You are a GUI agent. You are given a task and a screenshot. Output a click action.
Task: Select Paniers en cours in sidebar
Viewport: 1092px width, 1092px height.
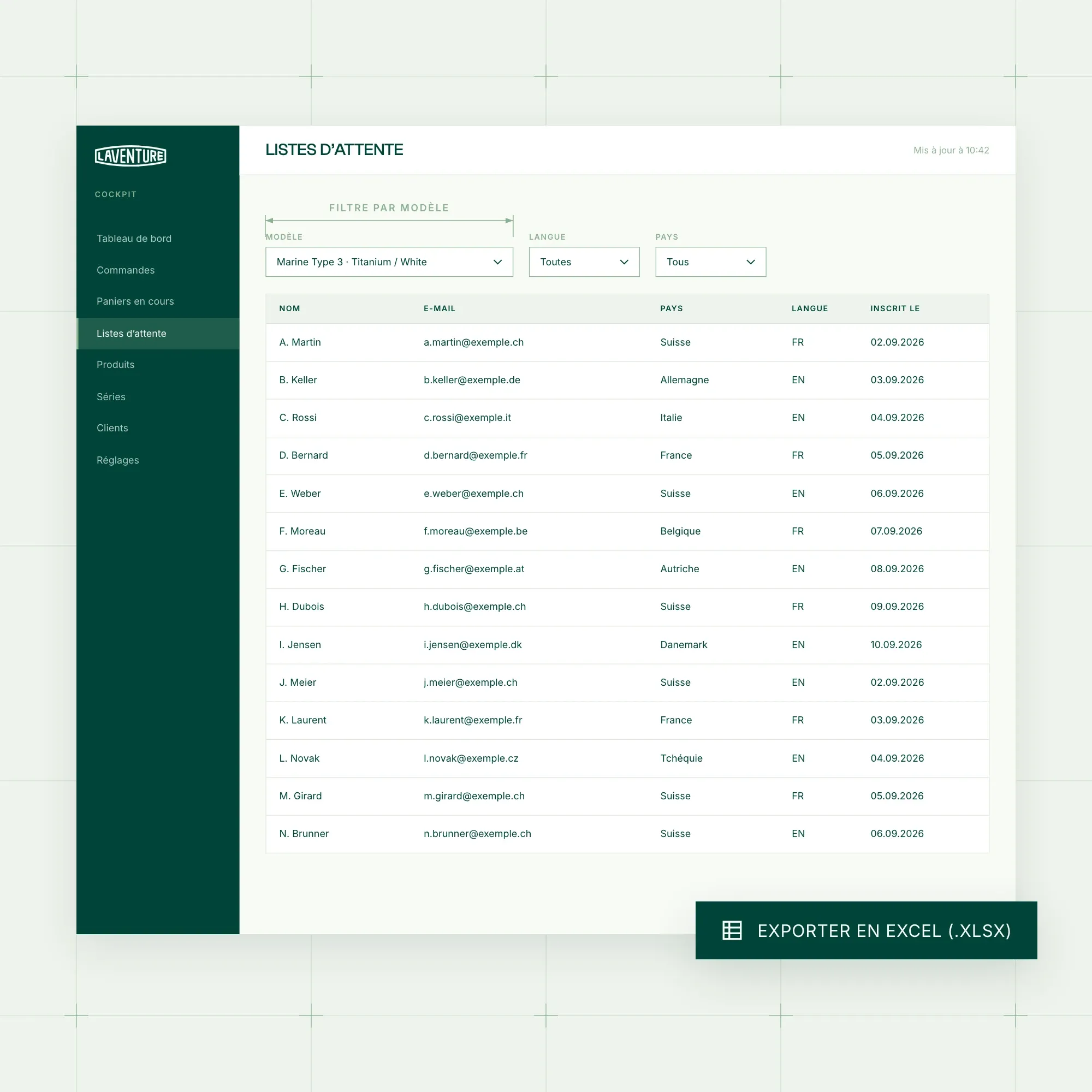point(135,301)
